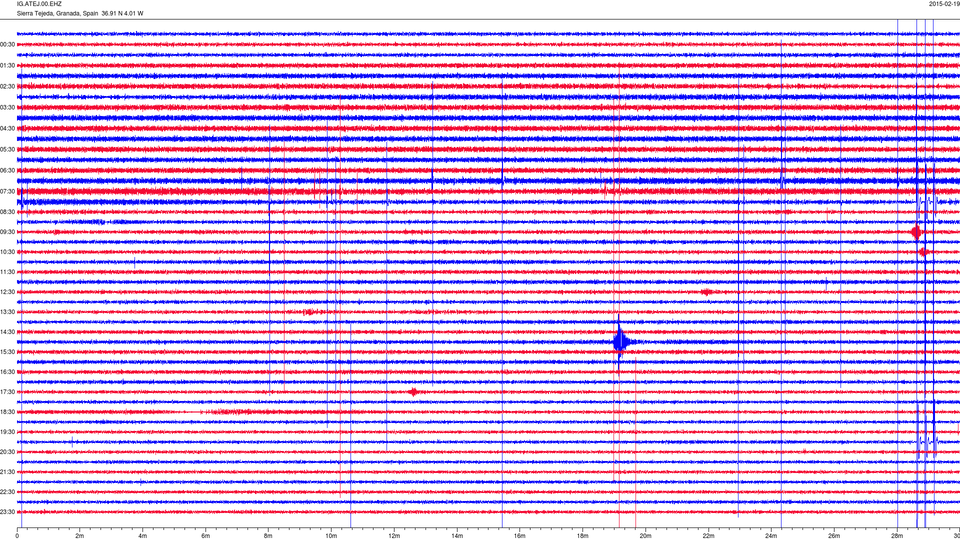Select the 05:30 time label
960x540 pixels.
pos(7,149)
